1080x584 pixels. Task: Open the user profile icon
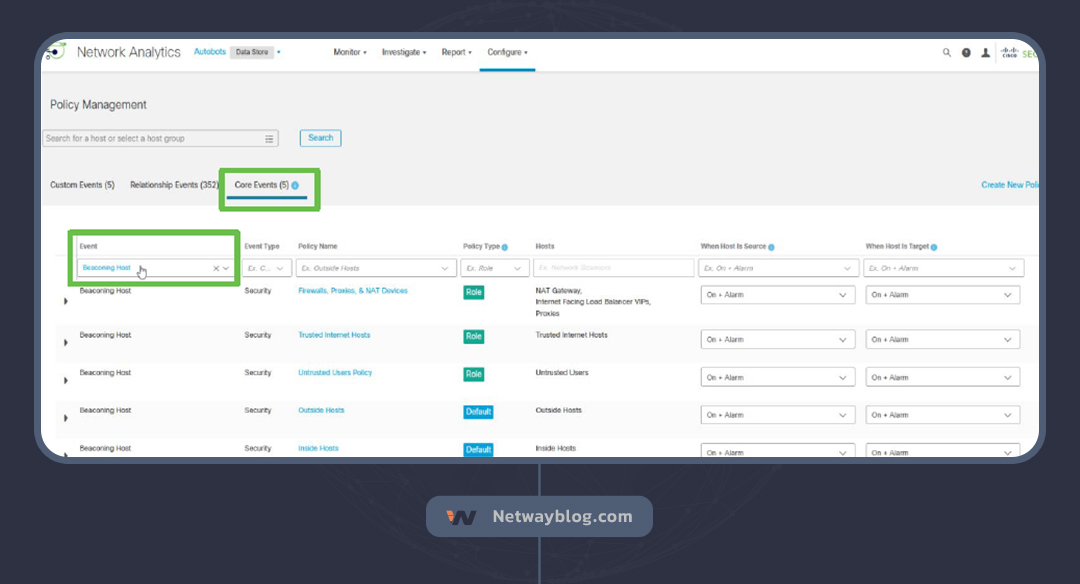coord(985,53)
